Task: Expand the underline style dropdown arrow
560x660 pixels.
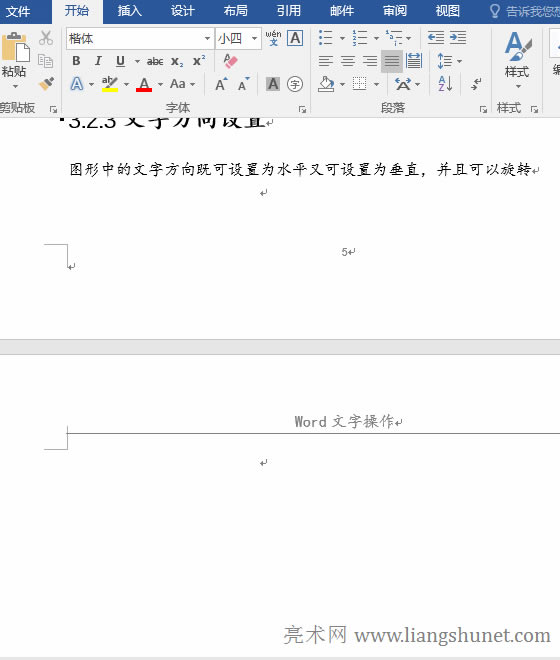Action: tap(137, 61)
